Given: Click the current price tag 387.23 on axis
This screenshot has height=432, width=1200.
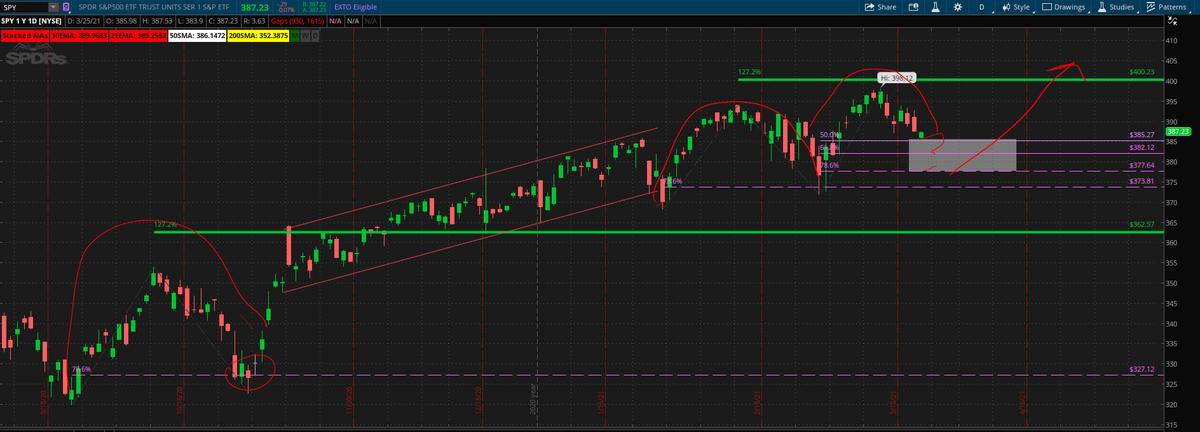Looking at the screenshot, I should 1179,131.
